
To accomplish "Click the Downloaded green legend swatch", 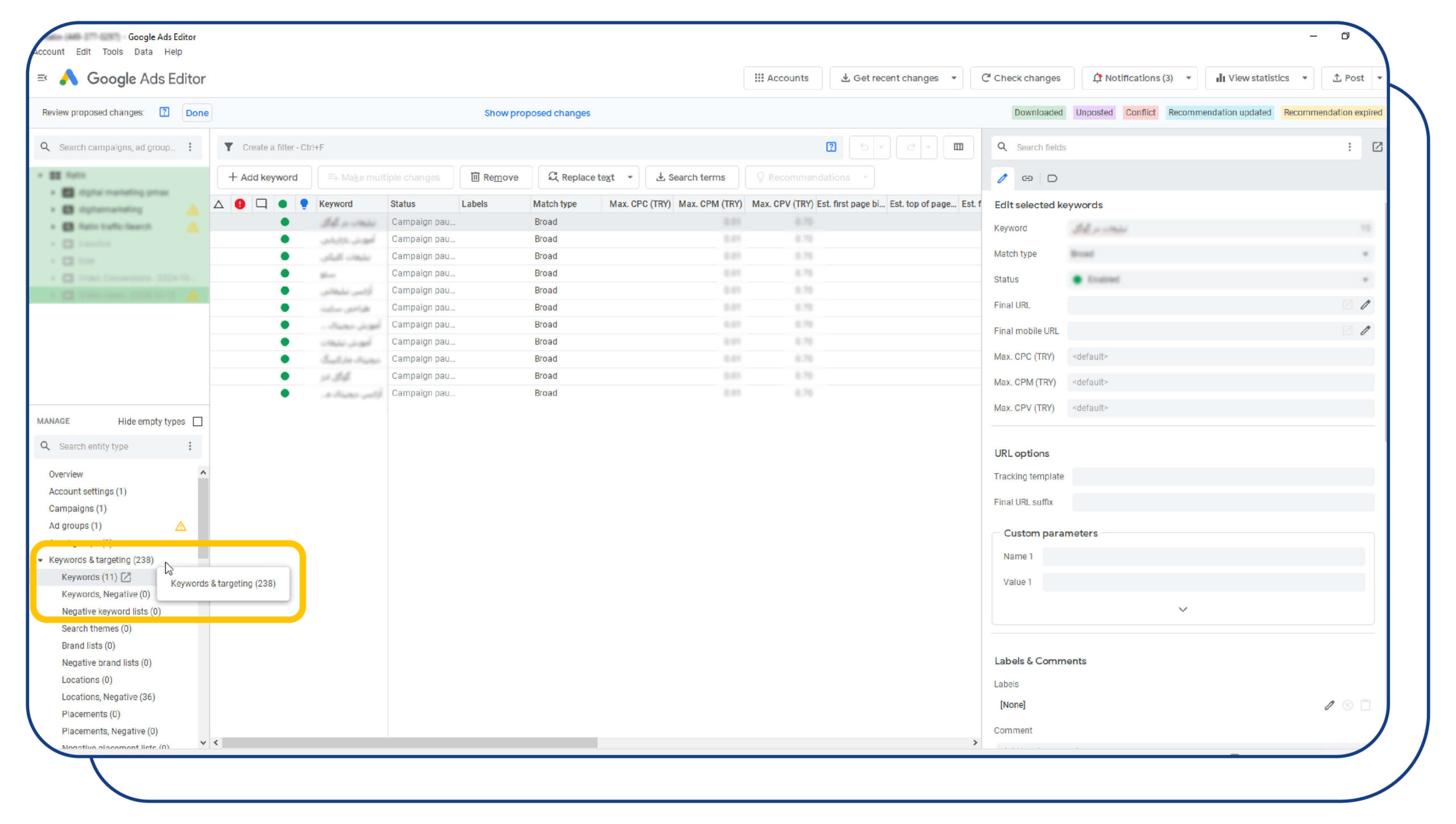I will pos(1038,112).
